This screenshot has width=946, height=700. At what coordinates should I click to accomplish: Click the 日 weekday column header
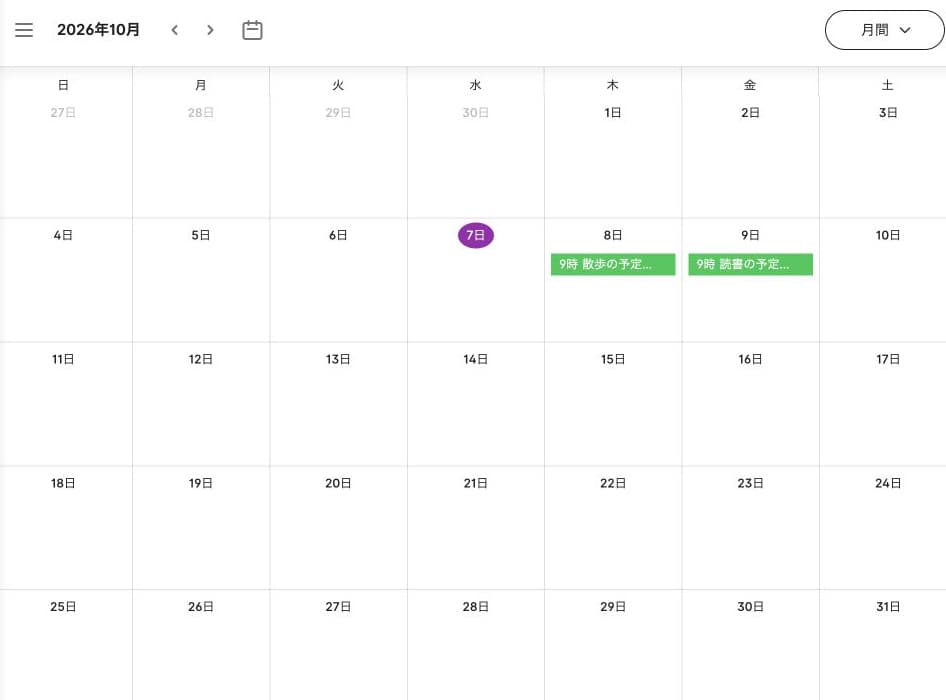point(63,85)
